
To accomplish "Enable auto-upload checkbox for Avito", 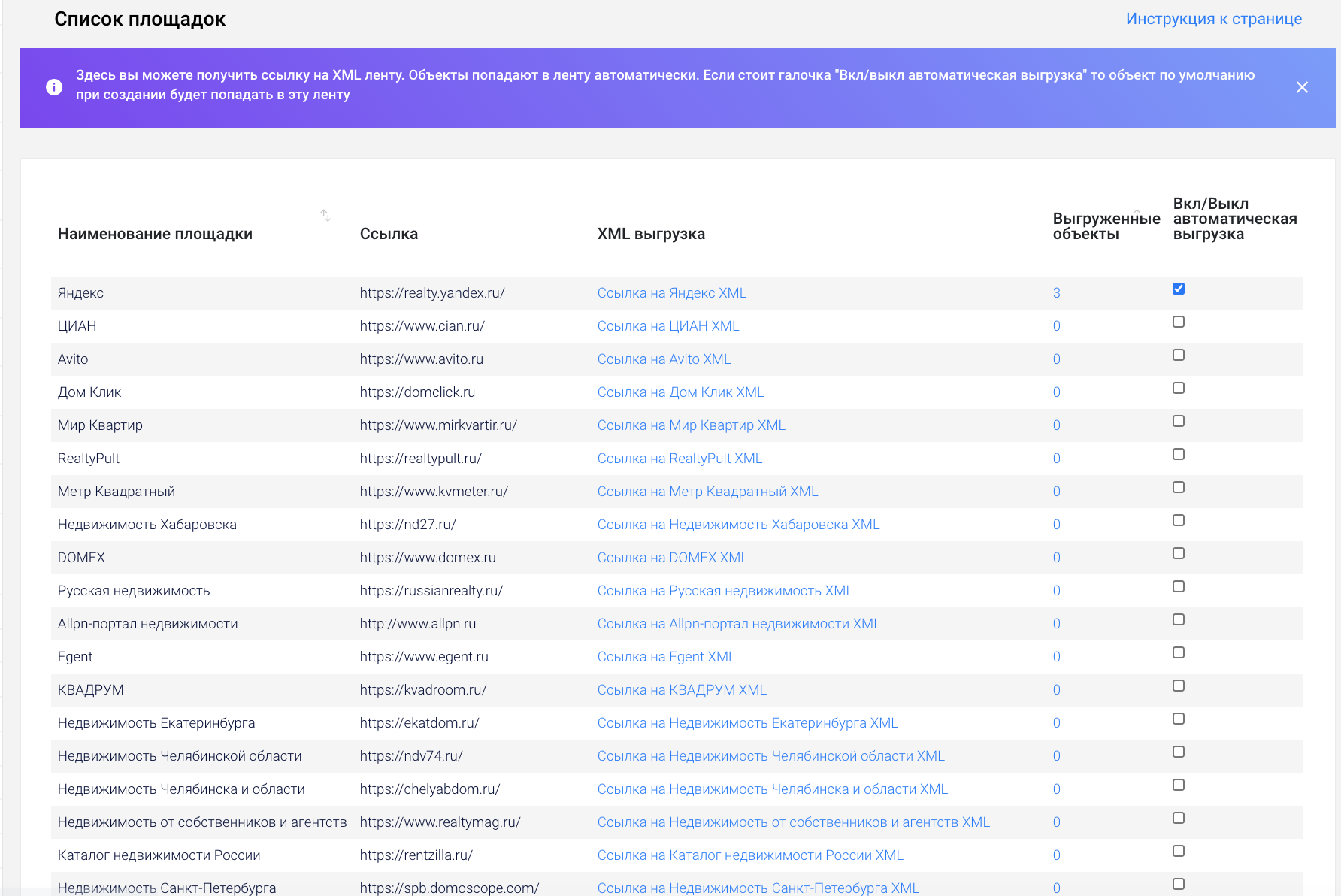I will click(1179, 355).
